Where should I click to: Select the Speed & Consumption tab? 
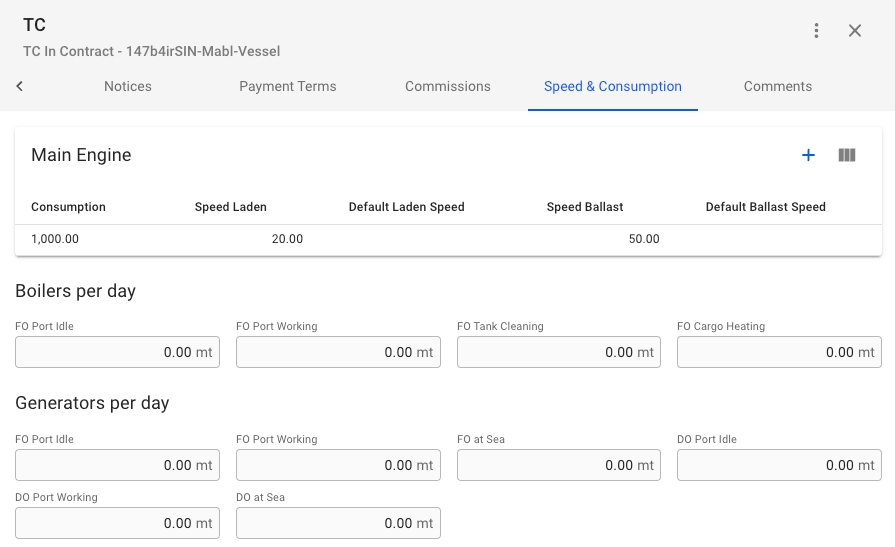point(612,87)
